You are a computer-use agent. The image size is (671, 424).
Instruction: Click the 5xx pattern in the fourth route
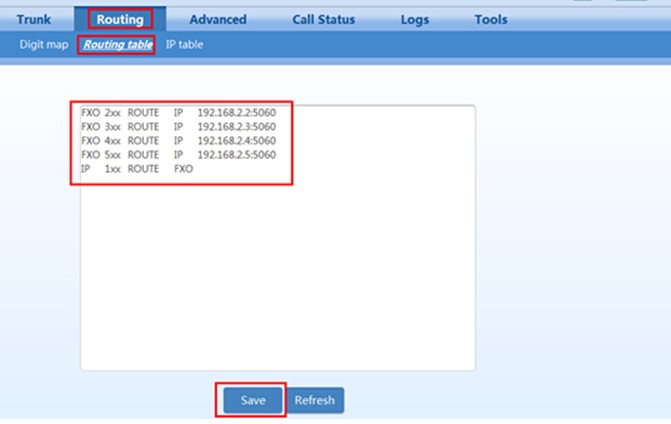(x=112, y=155)
